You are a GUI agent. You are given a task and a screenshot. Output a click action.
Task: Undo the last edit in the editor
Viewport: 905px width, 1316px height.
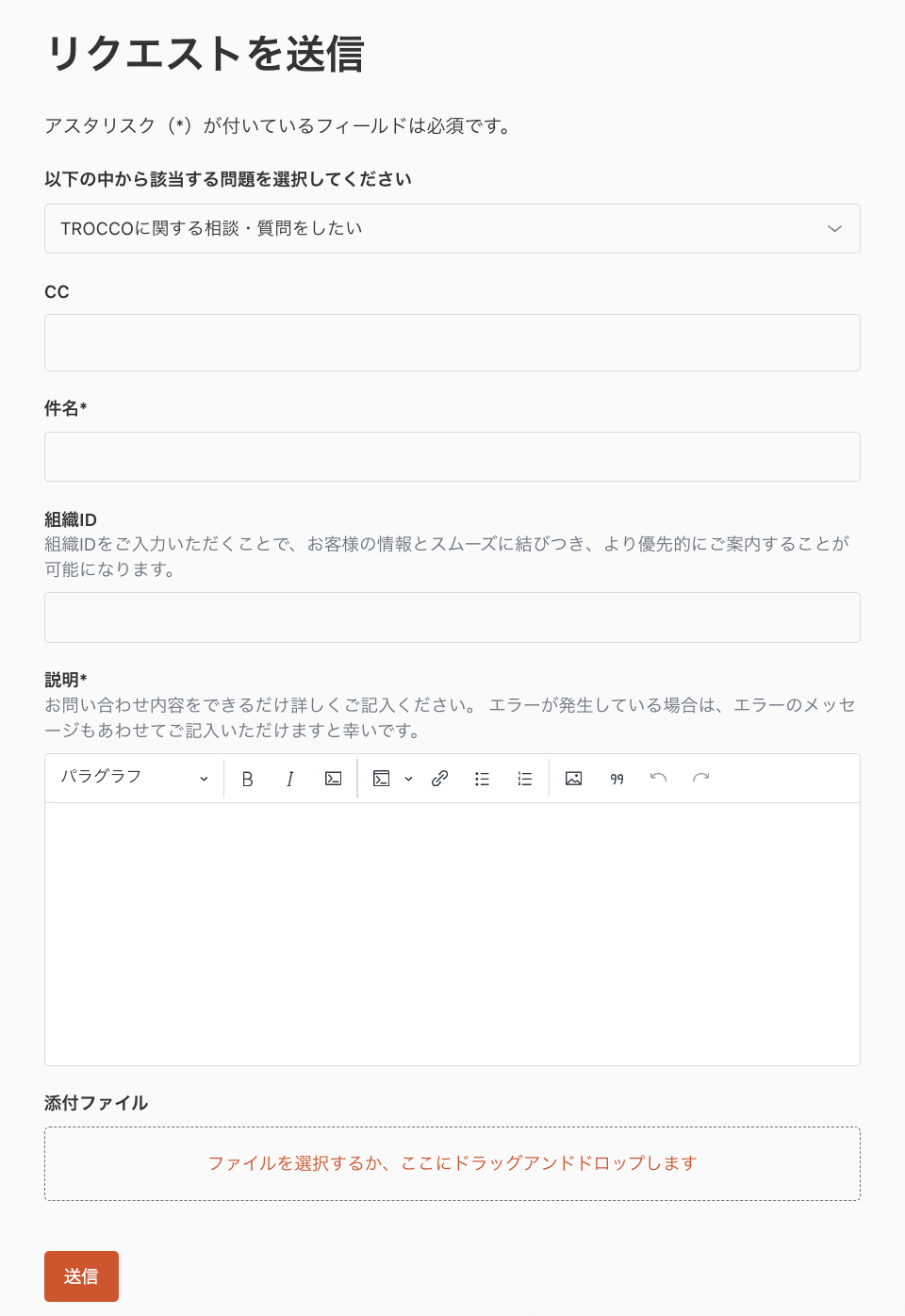(658, 778)
